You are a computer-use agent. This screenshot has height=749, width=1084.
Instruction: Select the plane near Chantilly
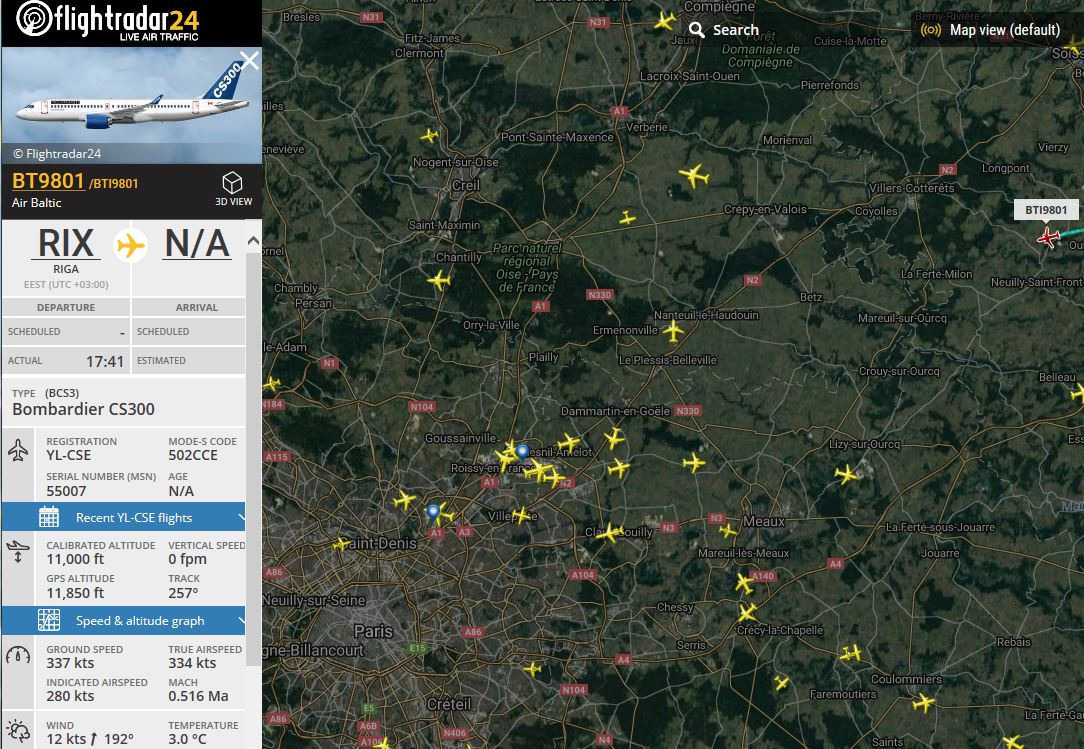click(x=439, y=281)
